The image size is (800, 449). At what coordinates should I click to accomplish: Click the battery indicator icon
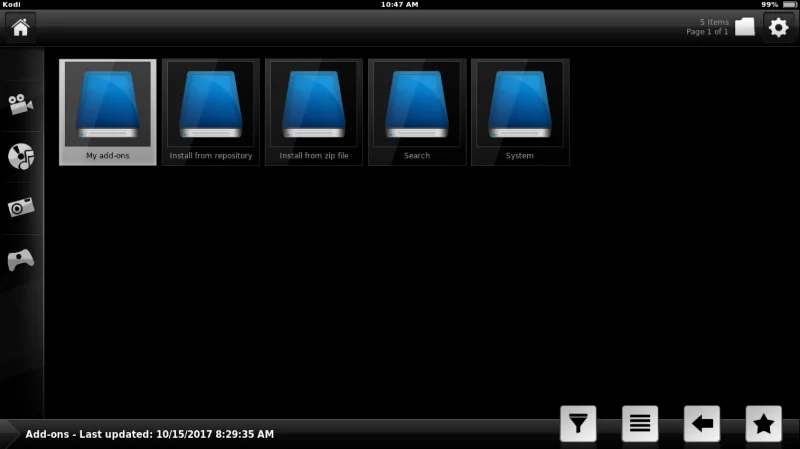(x=789, y=5)
